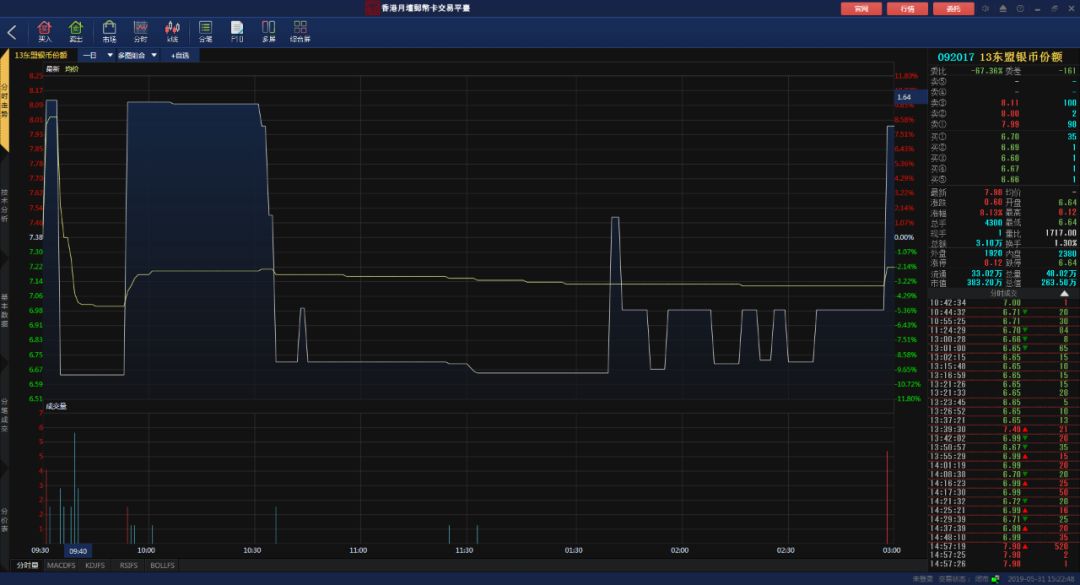The image size is (1080, 585).
Task: Switch to the BOLLFS indicator tab
Action: [163, 565]
